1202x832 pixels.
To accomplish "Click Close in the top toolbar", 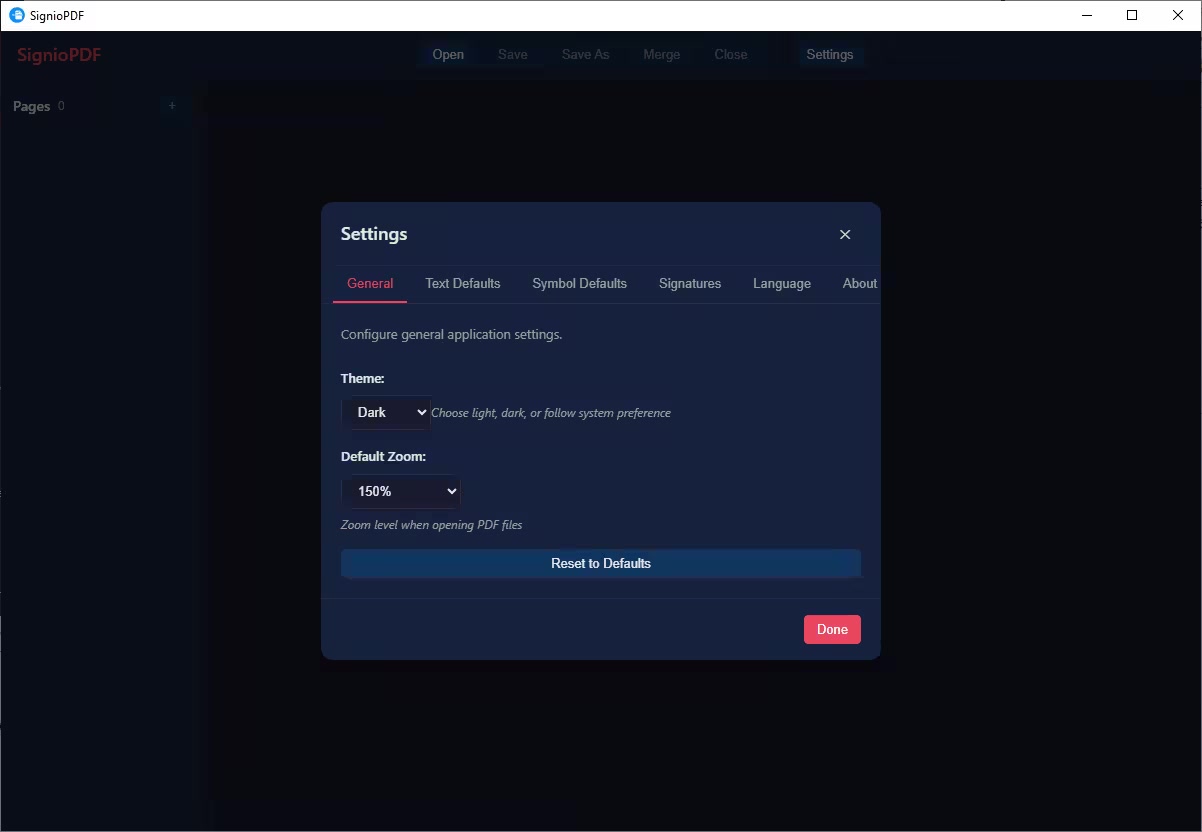I will [x=730, y=55].
